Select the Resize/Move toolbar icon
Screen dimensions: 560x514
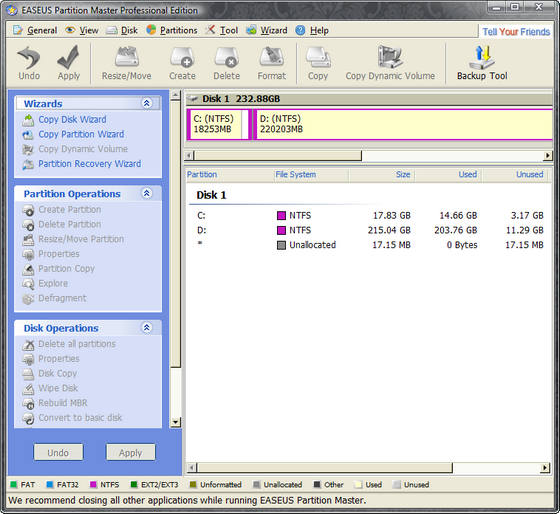click(126, 63)
